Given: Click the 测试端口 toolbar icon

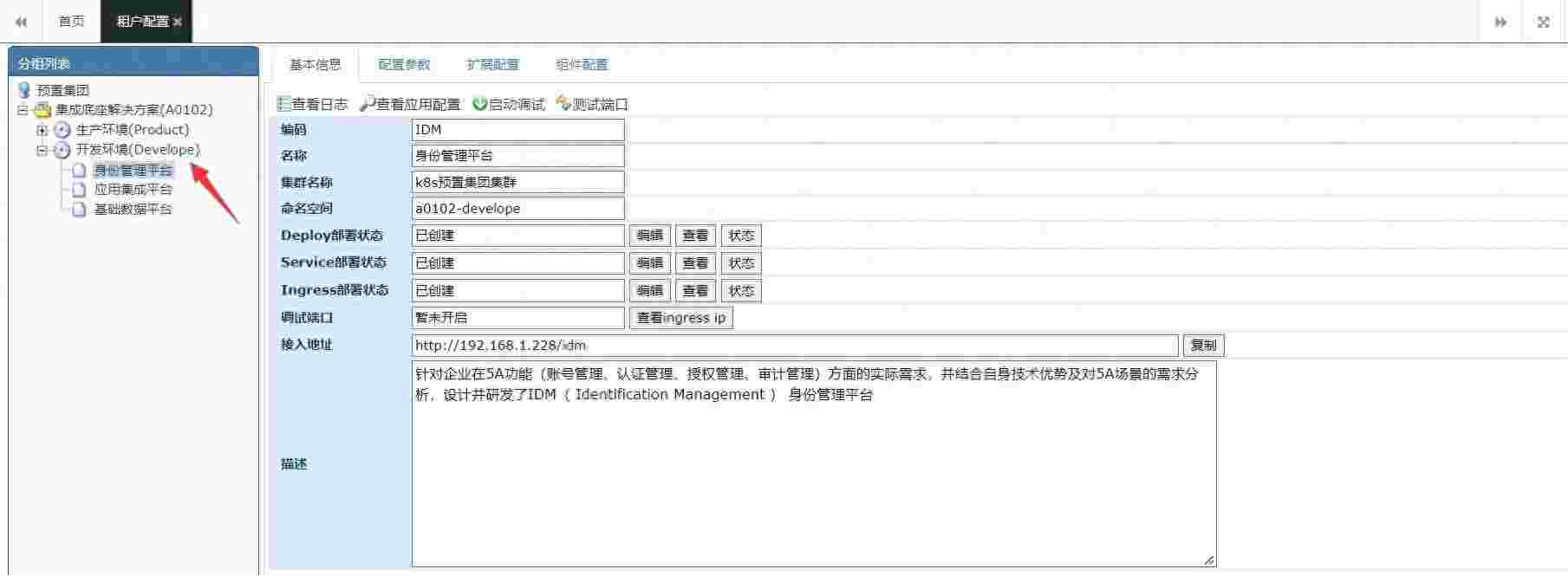Looking at the screenshot, I should pos(563,104).
